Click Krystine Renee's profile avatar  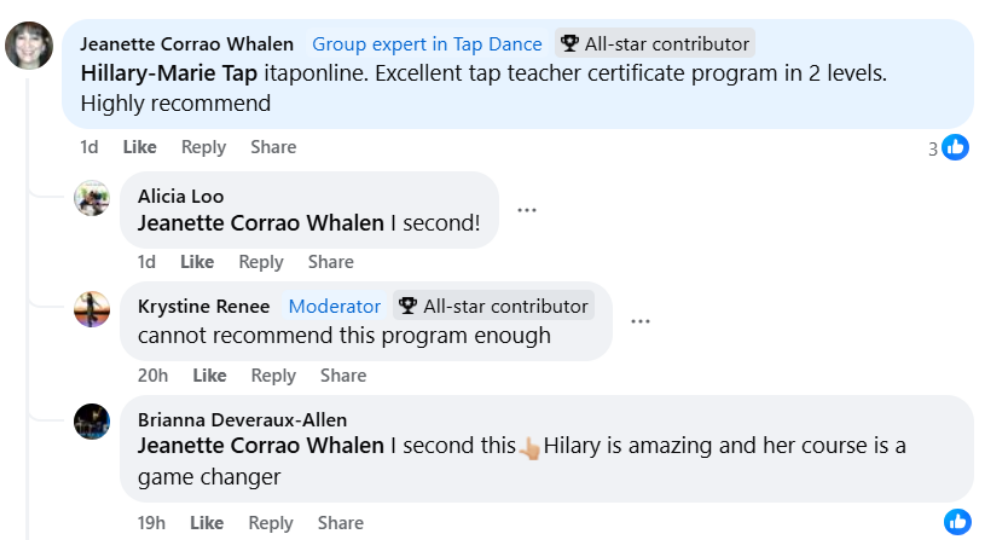coord(92,308)
